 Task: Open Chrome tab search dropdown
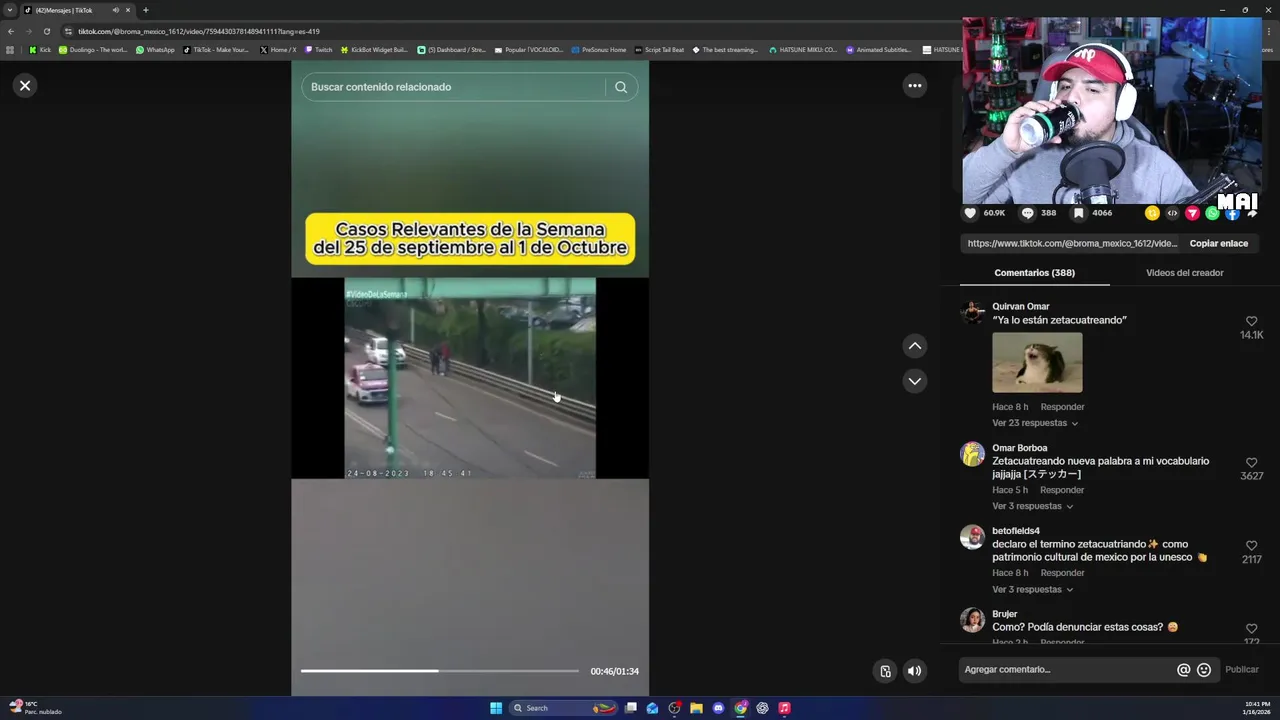[x=10, y=10]
